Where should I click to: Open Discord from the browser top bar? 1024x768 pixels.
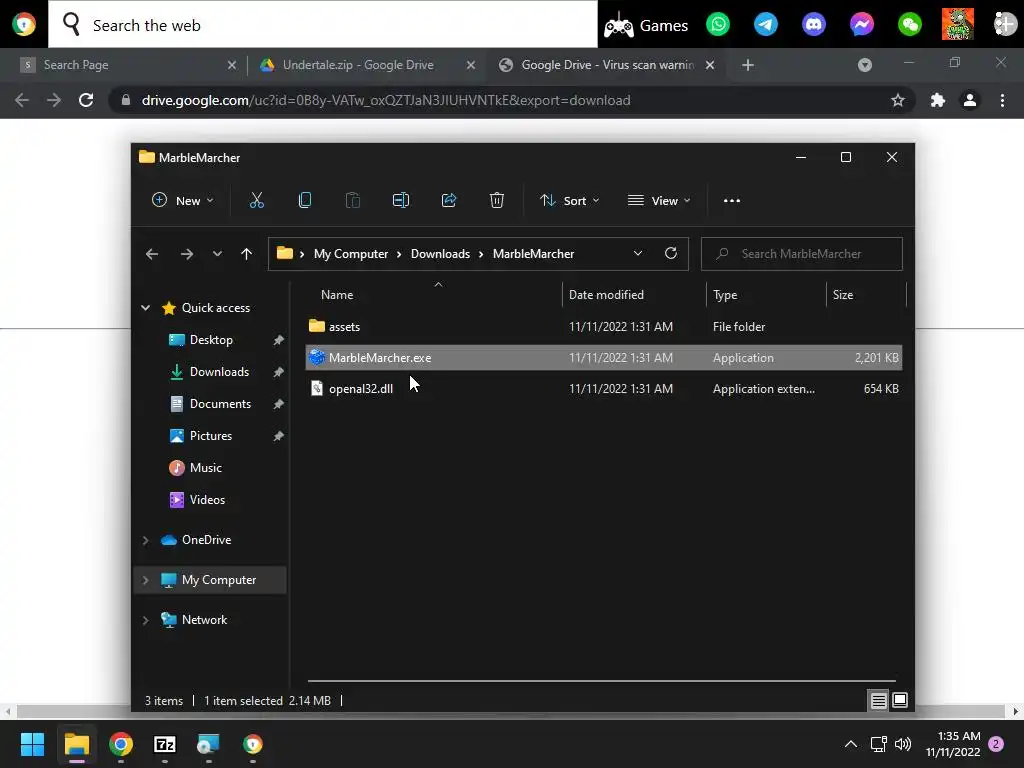pos(814,25)
